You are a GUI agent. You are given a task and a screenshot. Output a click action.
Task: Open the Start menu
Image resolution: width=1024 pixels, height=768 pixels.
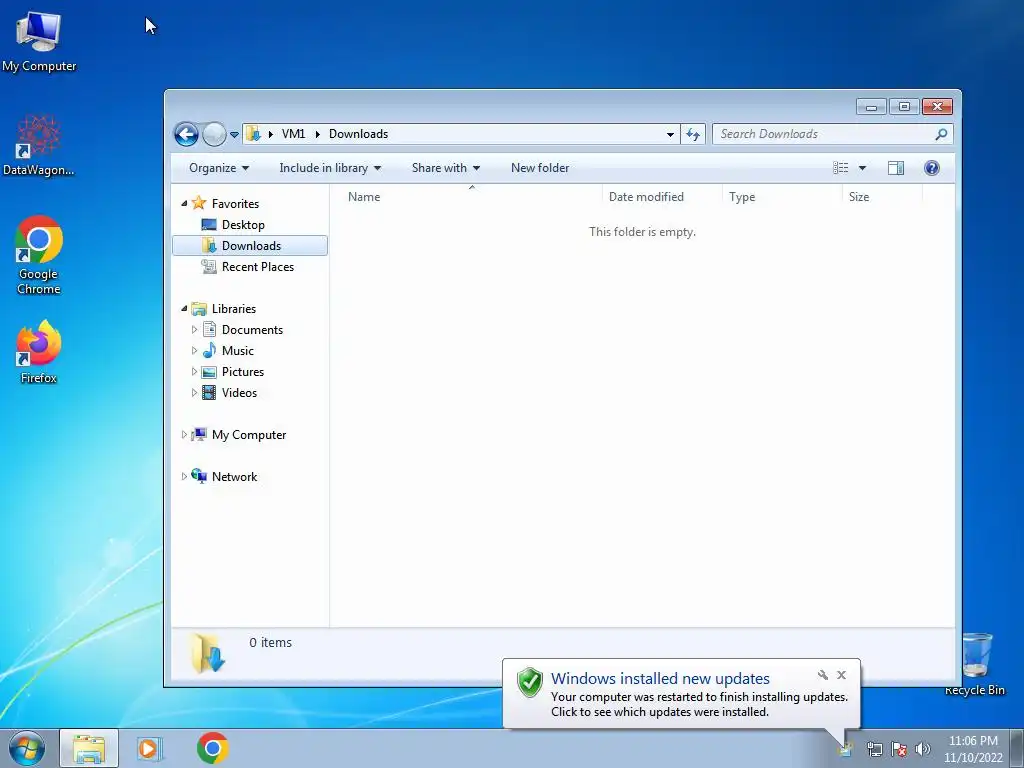click(27, 748)
